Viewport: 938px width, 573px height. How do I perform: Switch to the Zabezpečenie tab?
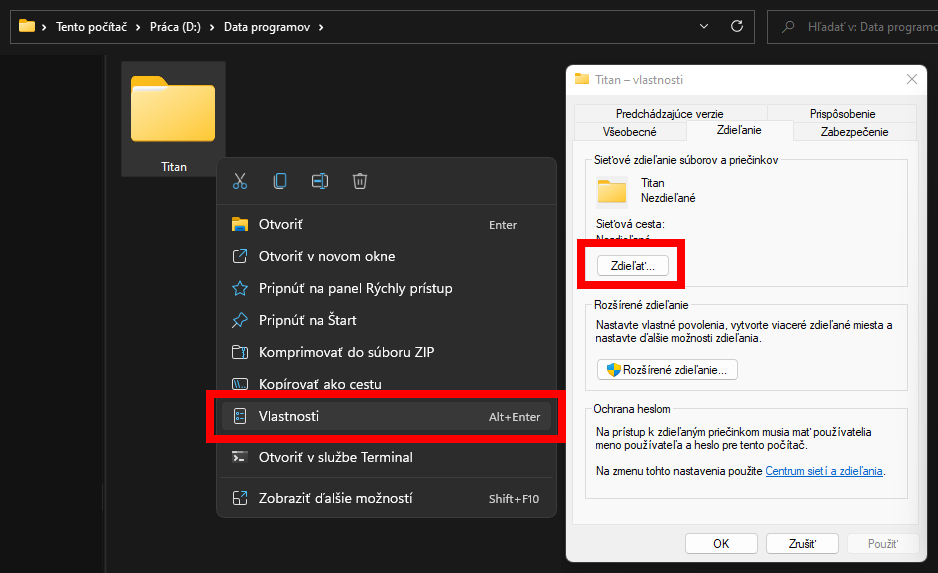[853, 131]
